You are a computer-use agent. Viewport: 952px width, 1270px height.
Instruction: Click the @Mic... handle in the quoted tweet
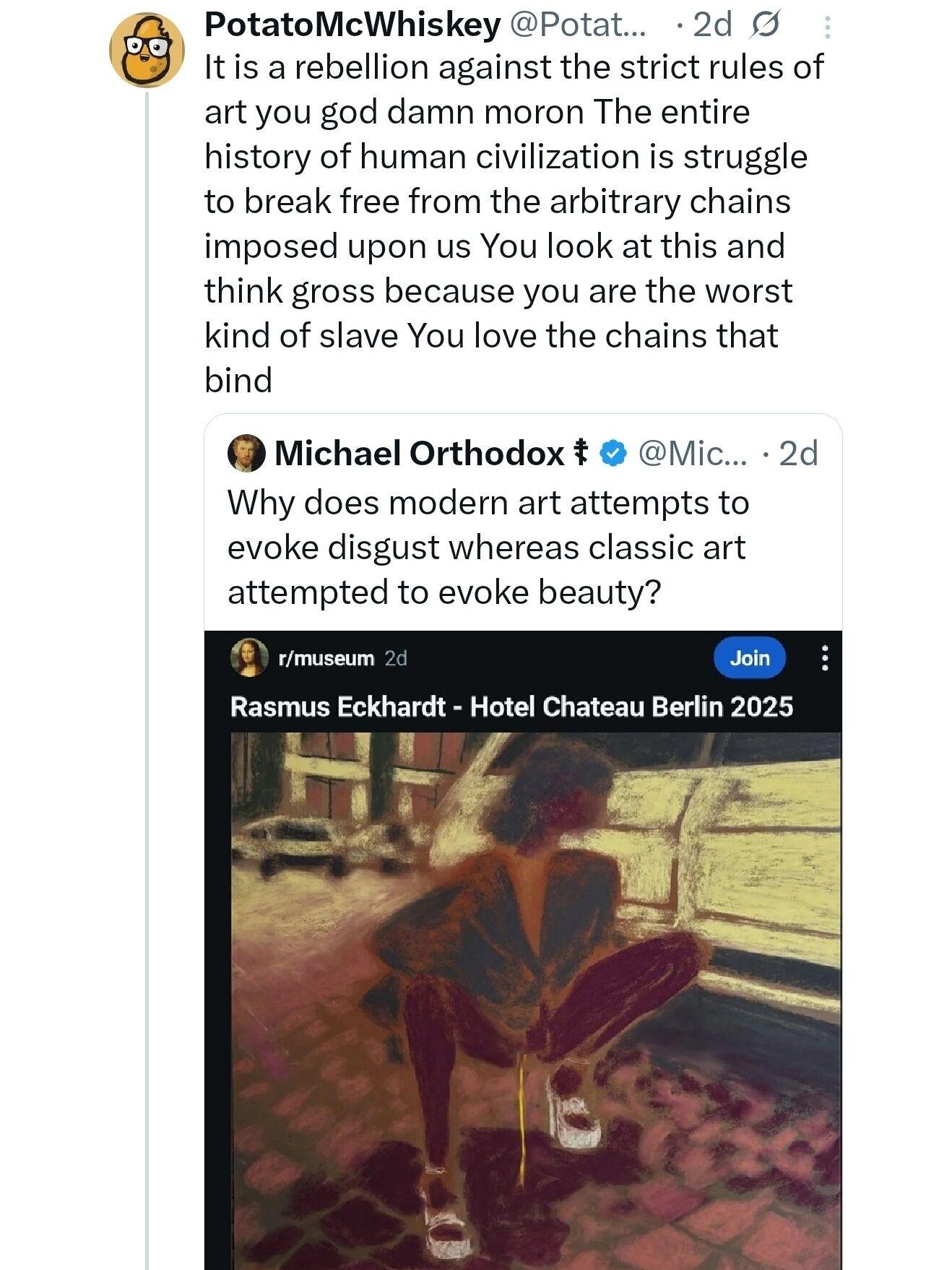pos(695,454)
